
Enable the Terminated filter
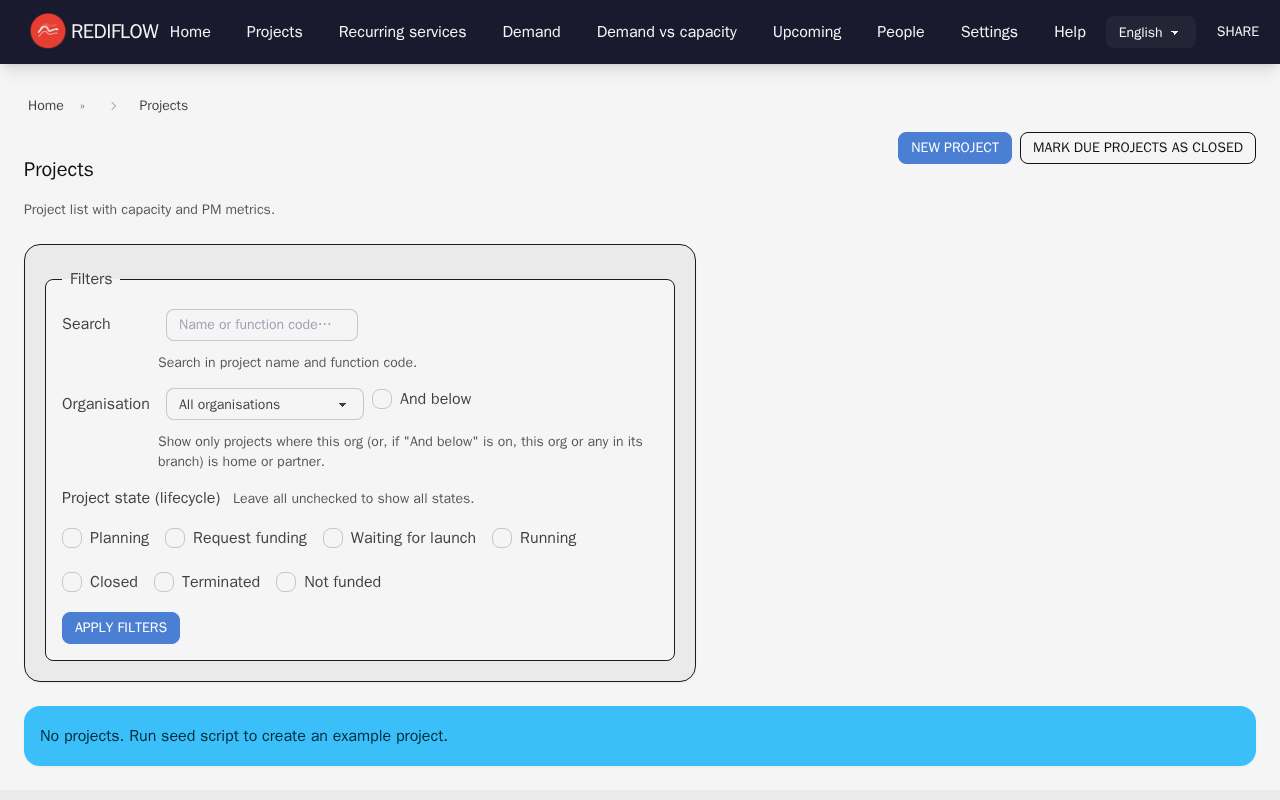tap(164, 582)
